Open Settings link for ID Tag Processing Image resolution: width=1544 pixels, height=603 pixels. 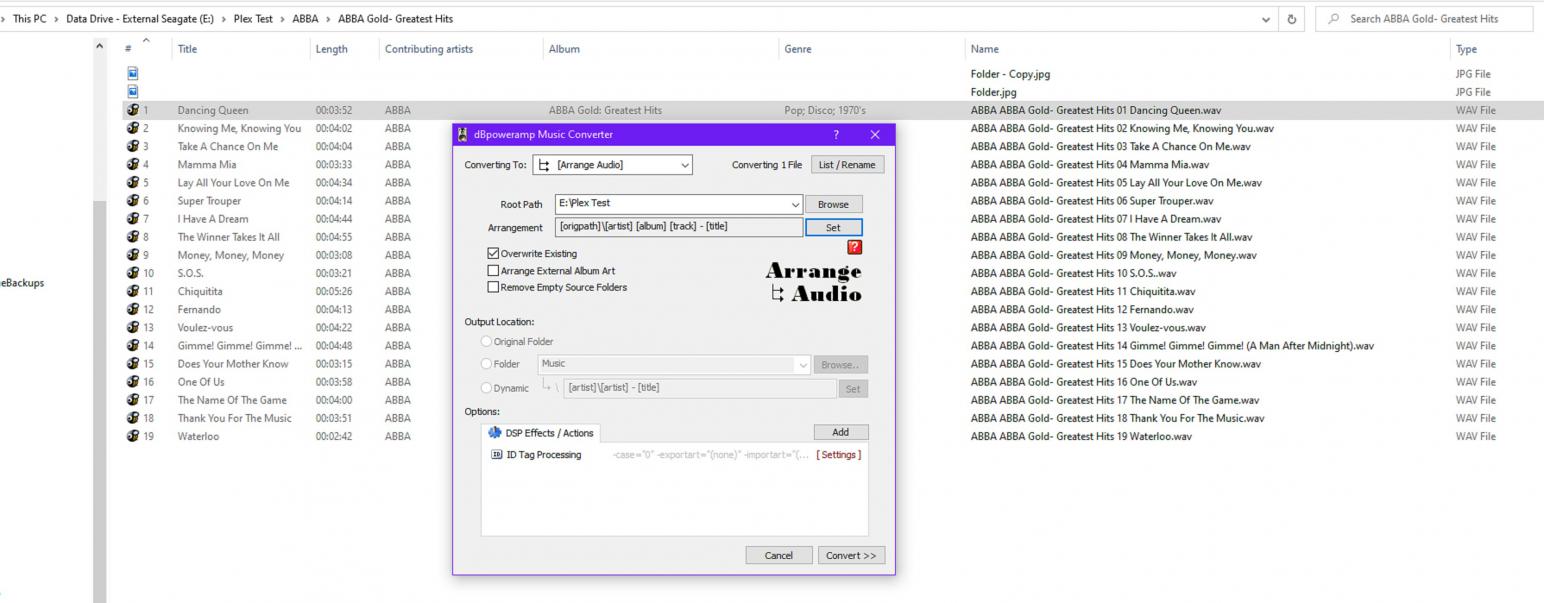pyautogui.click(x=838, y=455)
